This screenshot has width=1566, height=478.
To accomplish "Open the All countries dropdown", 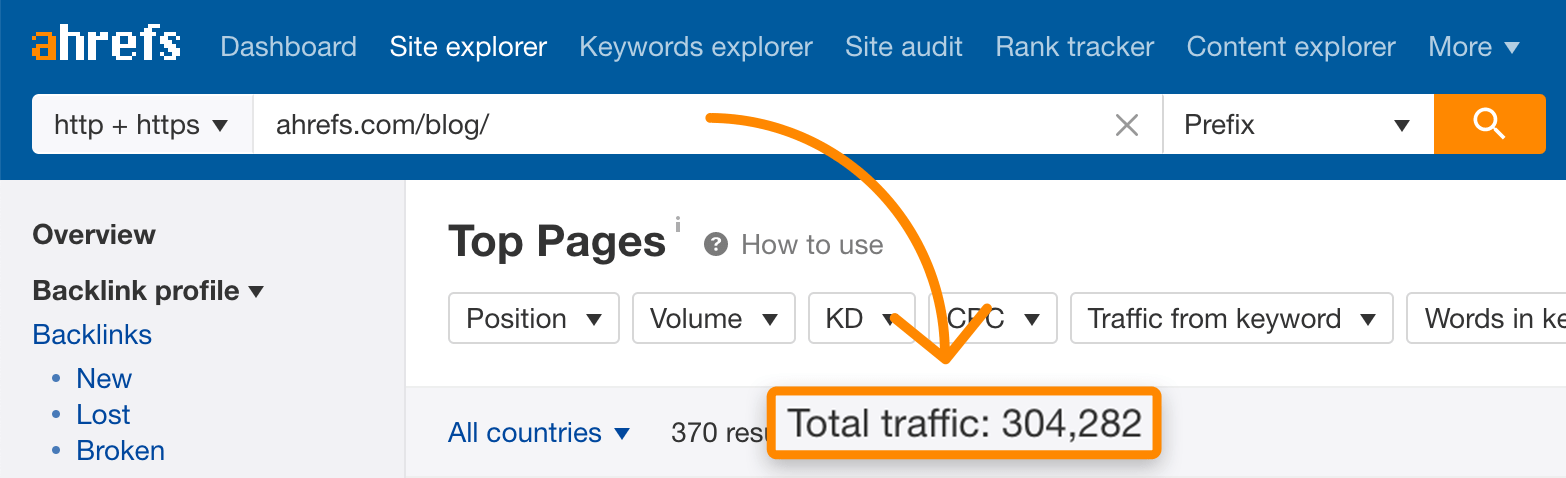I will [x=540, y=433].
